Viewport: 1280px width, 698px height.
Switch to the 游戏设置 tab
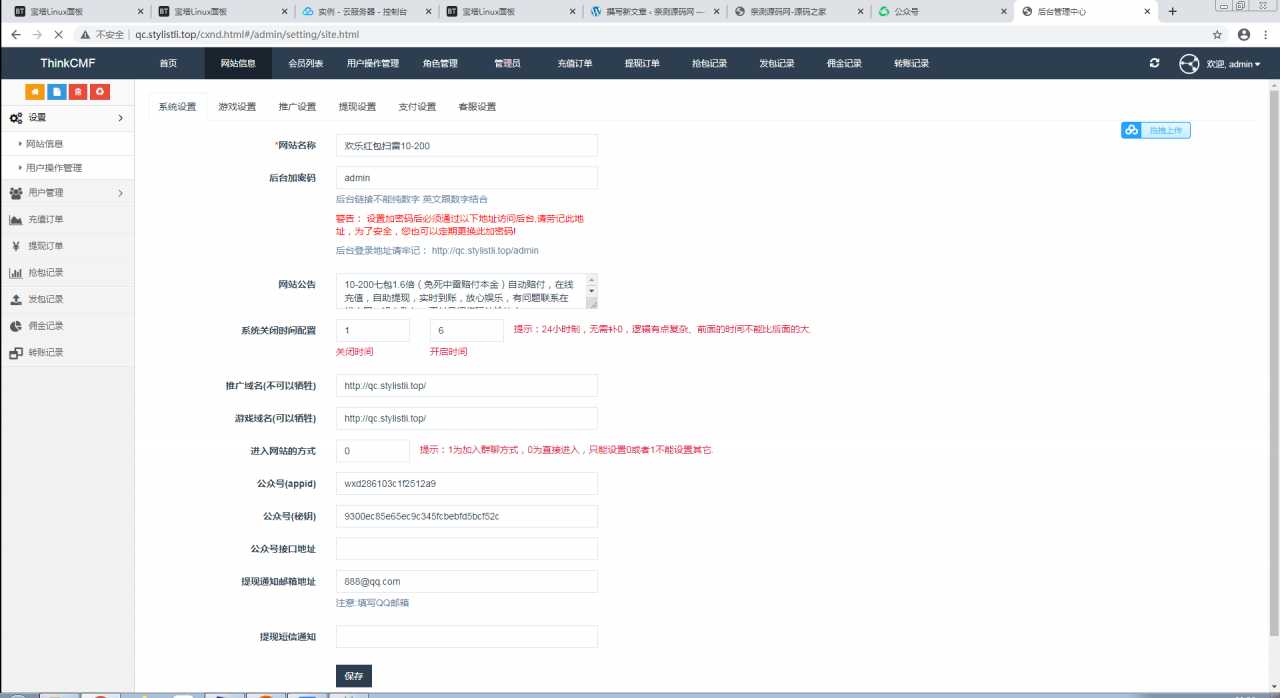click(237, 107)
